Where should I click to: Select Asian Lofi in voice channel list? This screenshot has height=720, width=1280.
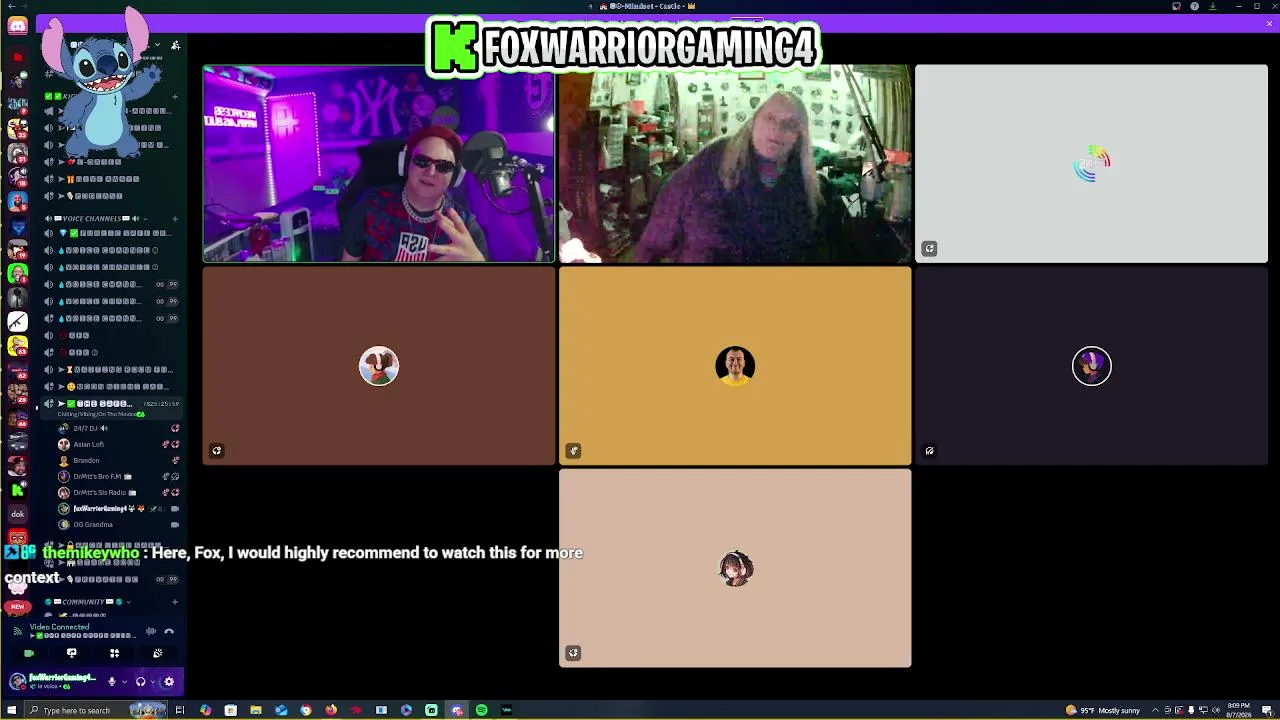118,444
